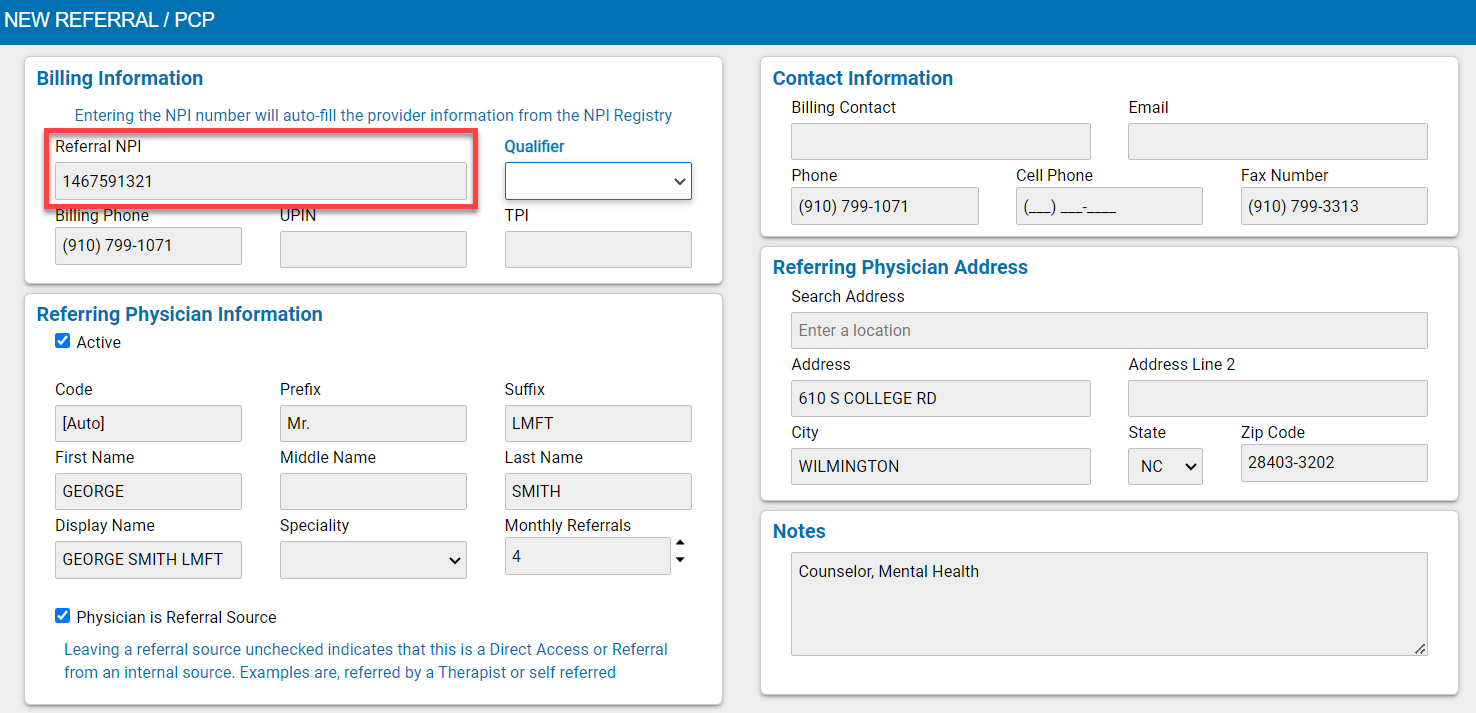
Task: Click the Search Address location field
Action: 1109,330
